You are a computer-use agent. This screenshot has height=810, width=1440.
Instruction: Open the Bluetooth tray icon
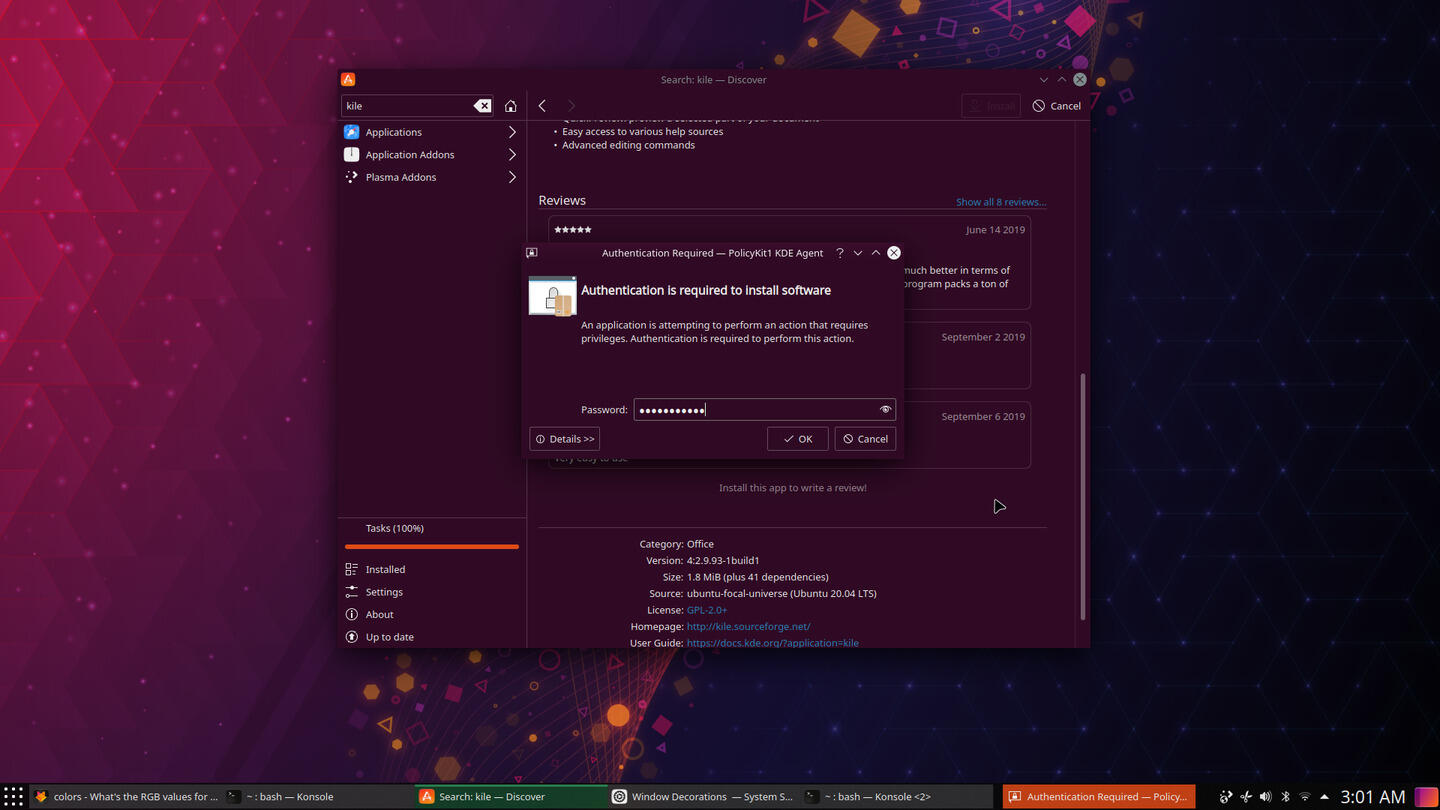click(x=1285, y=797)
